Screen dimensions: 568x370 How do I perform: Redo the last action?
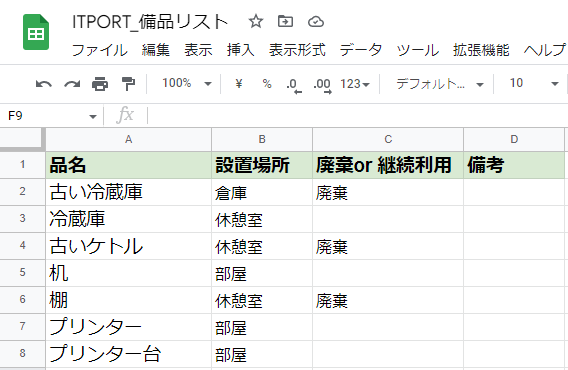pos(72,84)
